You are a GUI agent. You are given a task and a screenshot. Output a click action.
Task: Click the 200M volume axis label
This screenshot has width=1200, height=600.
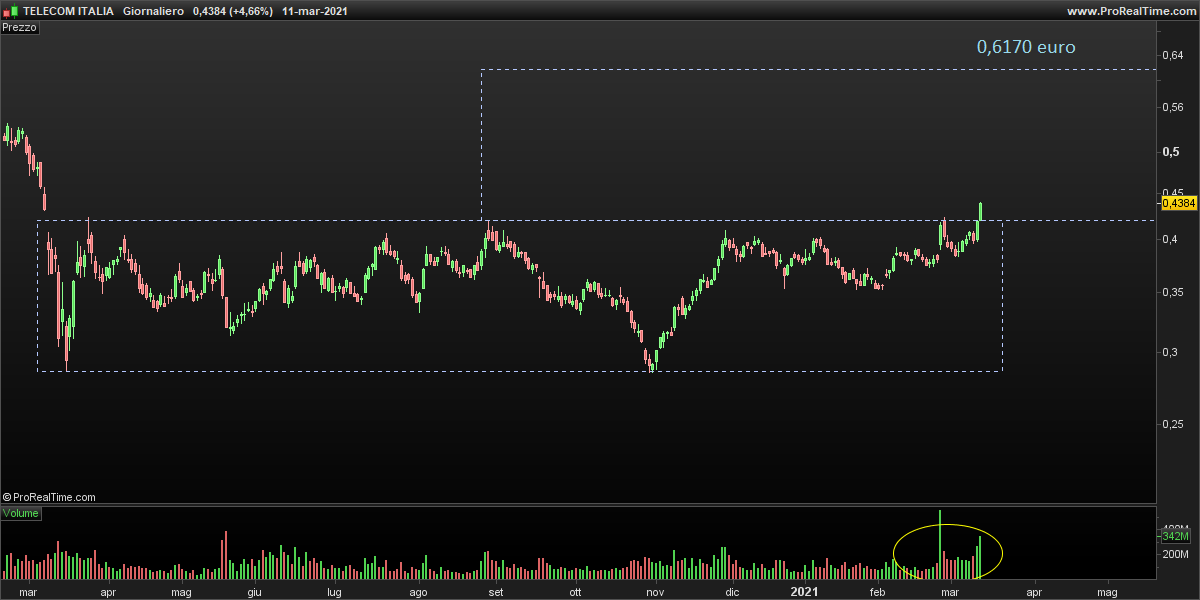(1175, 554)
